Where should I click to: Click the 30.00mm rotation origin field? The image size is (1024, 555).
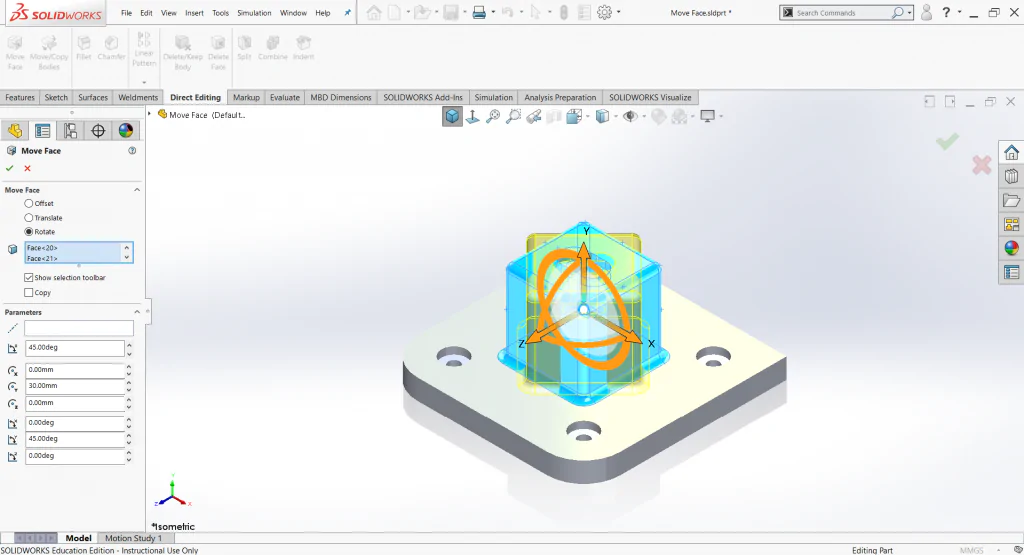click(74, 386)
